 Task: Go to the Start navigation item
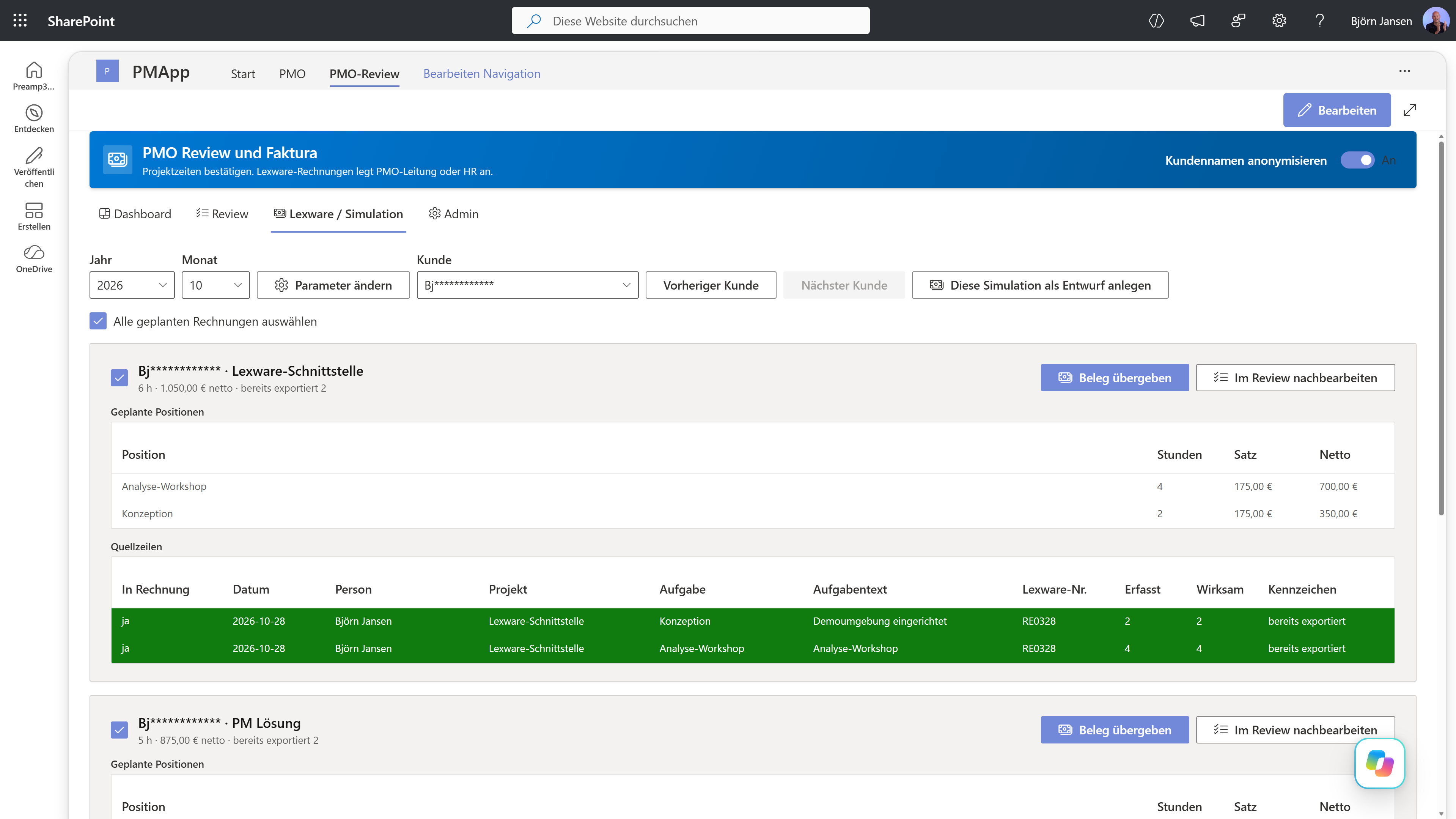point(242,74)
